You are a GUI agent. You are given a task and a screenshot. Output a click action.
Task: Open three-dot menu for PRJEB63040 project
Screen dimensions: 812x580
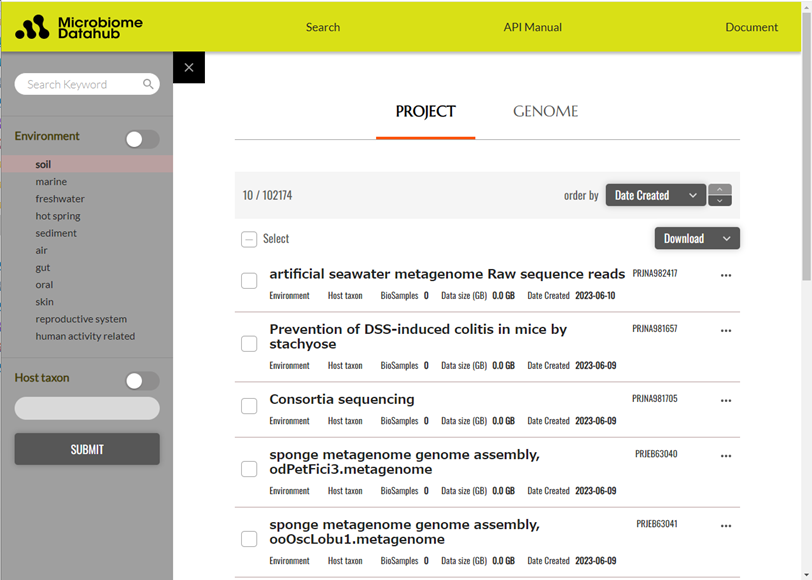pos(726,456)
